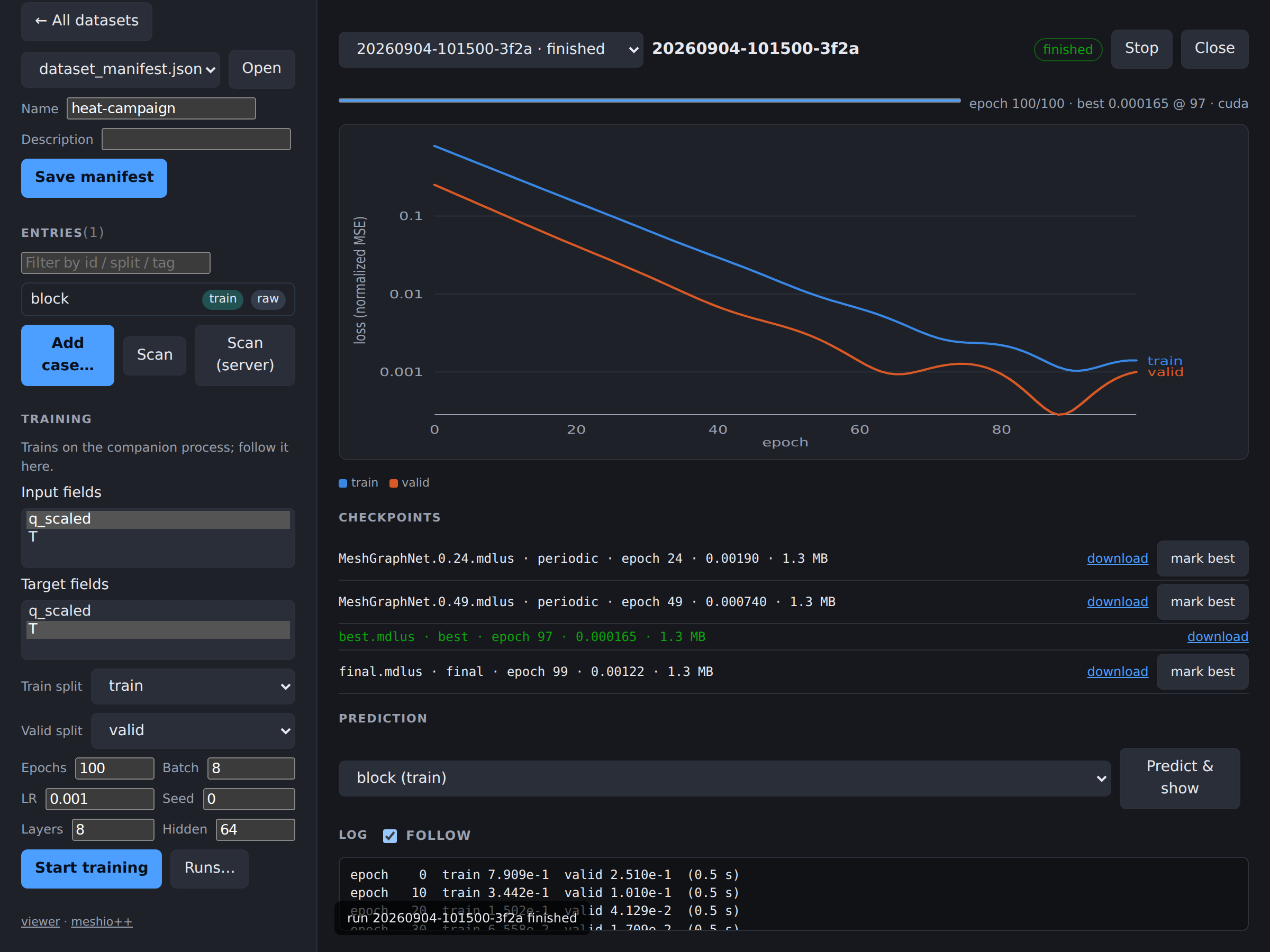Viewport: 1270px width, 952px height.
Task: Mark MeshGraphNet.0.24.mdlus as best
Action: point(1202,559)
